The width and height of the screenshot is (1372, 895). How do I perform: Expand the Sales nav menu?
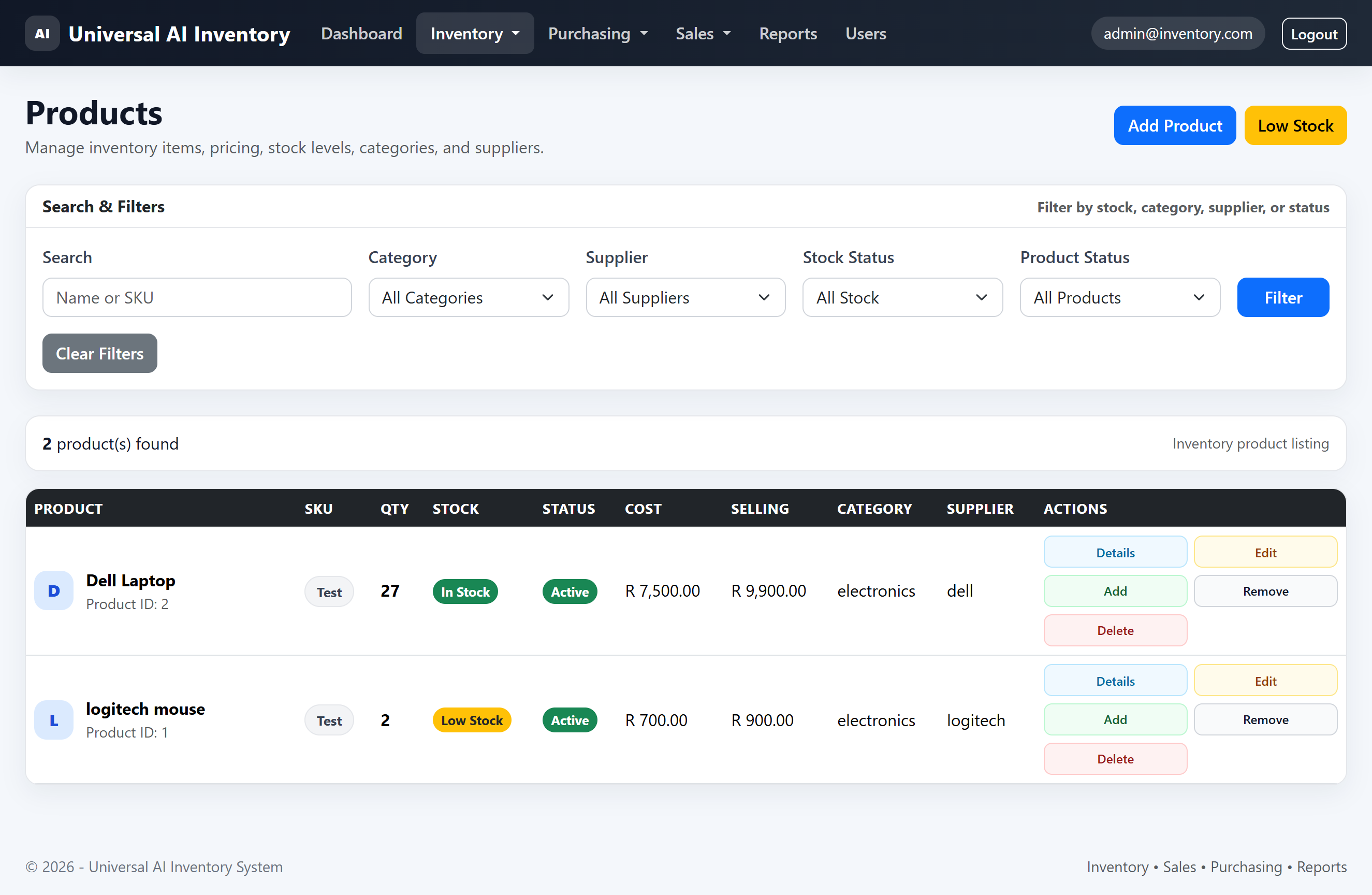coord(703,34)
